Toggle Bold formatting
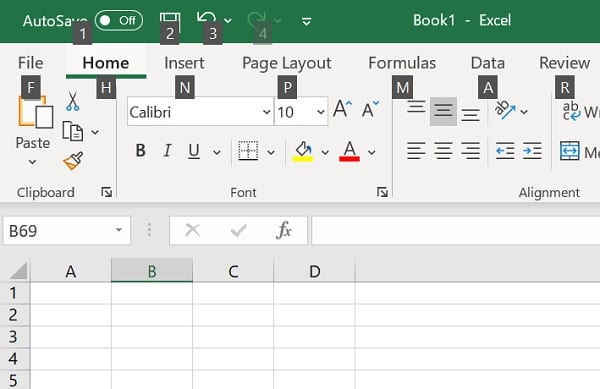This screenshot has height=389, width=600. (x=140, y=151)
